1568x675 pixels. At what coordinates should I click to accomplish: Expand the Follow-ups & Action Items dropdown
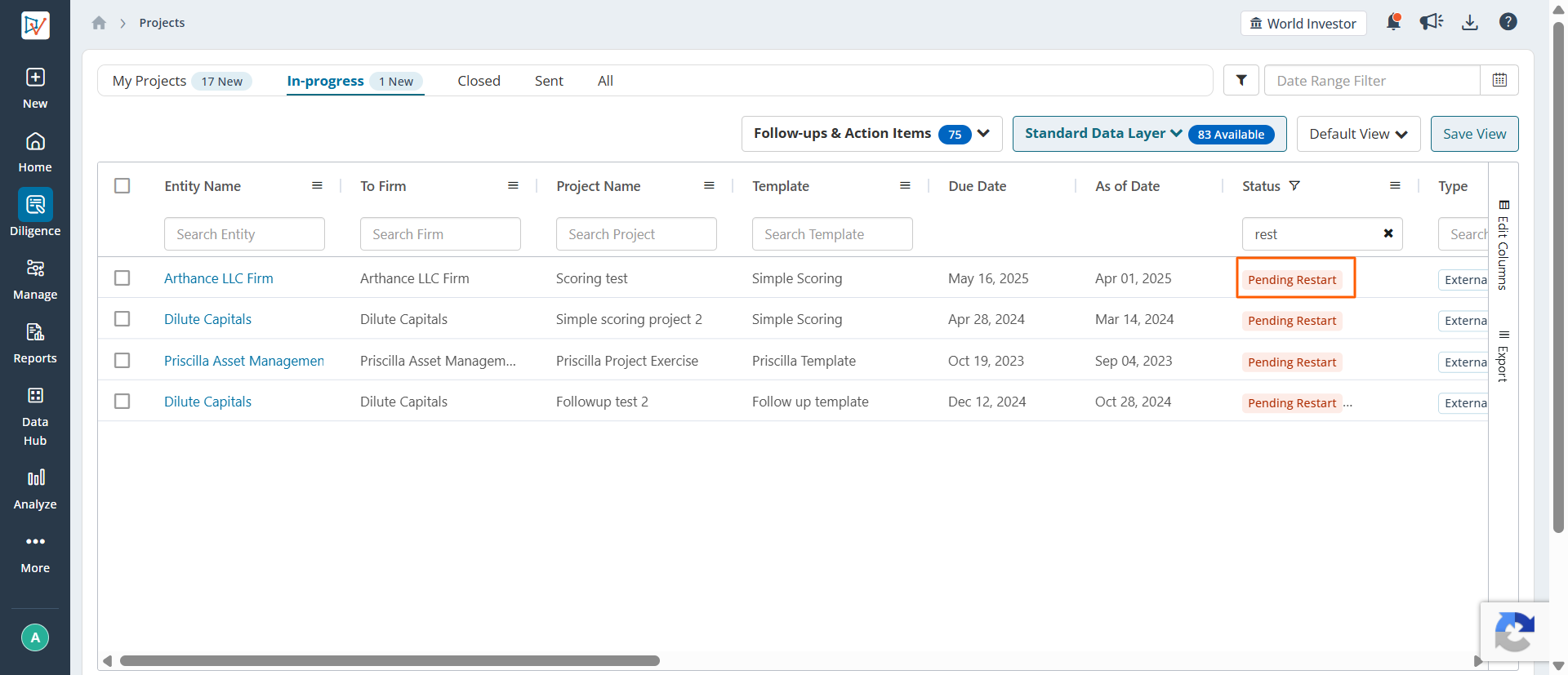coord(871,134)
